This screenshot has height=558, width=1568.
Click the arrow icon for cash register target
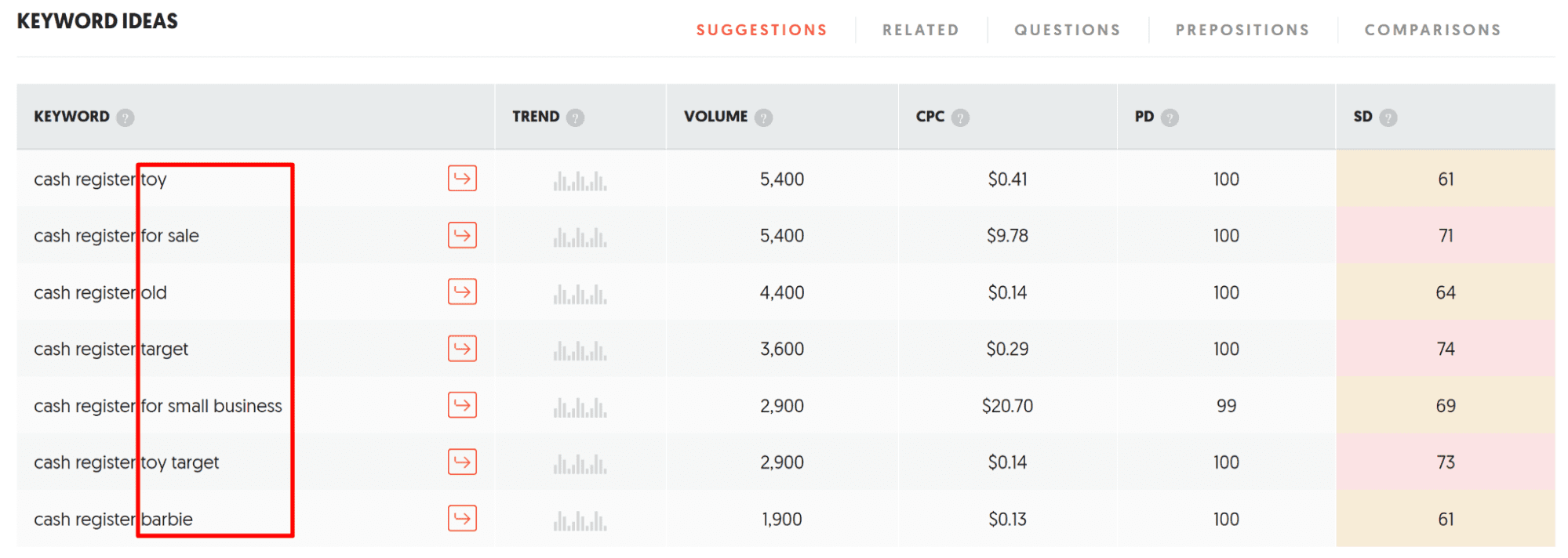pyautogui.click(x=462, y=349)
